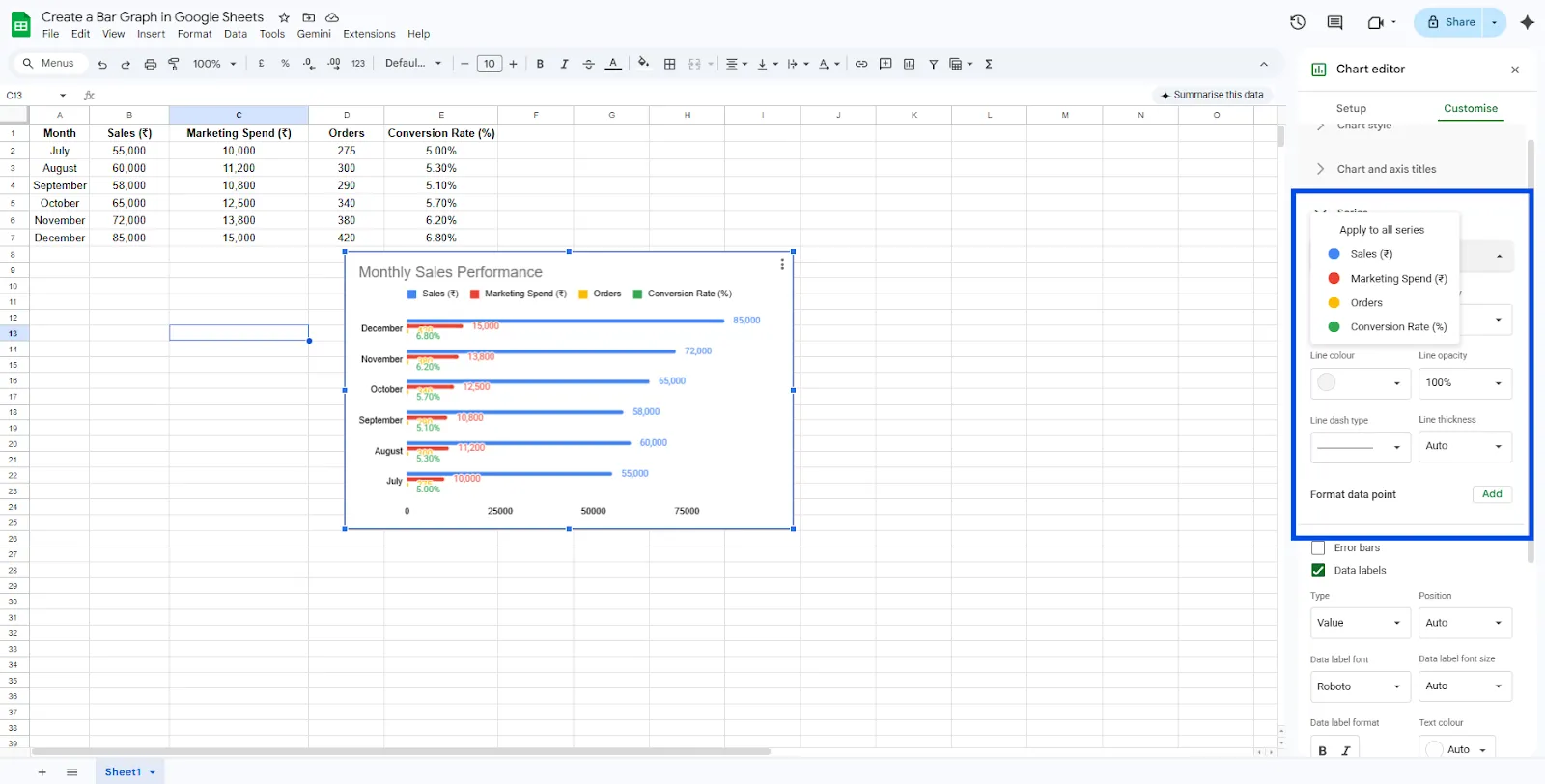This screenshot has width=1545, height=784.
Task: Open zoom level 100% dropdown
Action: (214, 64)
